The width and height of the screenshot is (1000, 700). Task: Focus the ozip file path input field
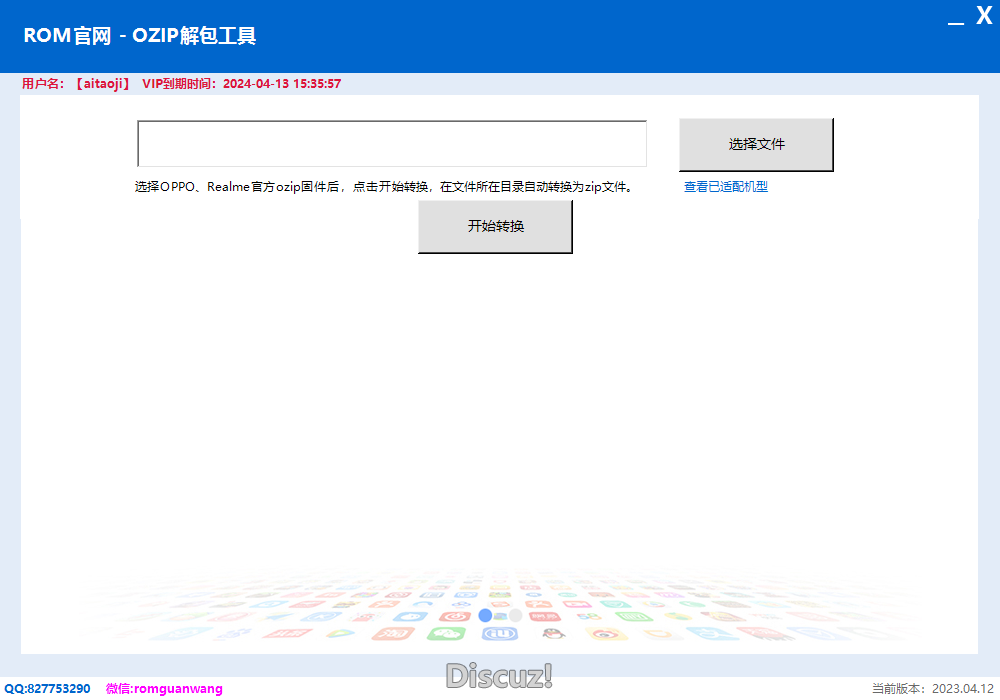[392, 143]
